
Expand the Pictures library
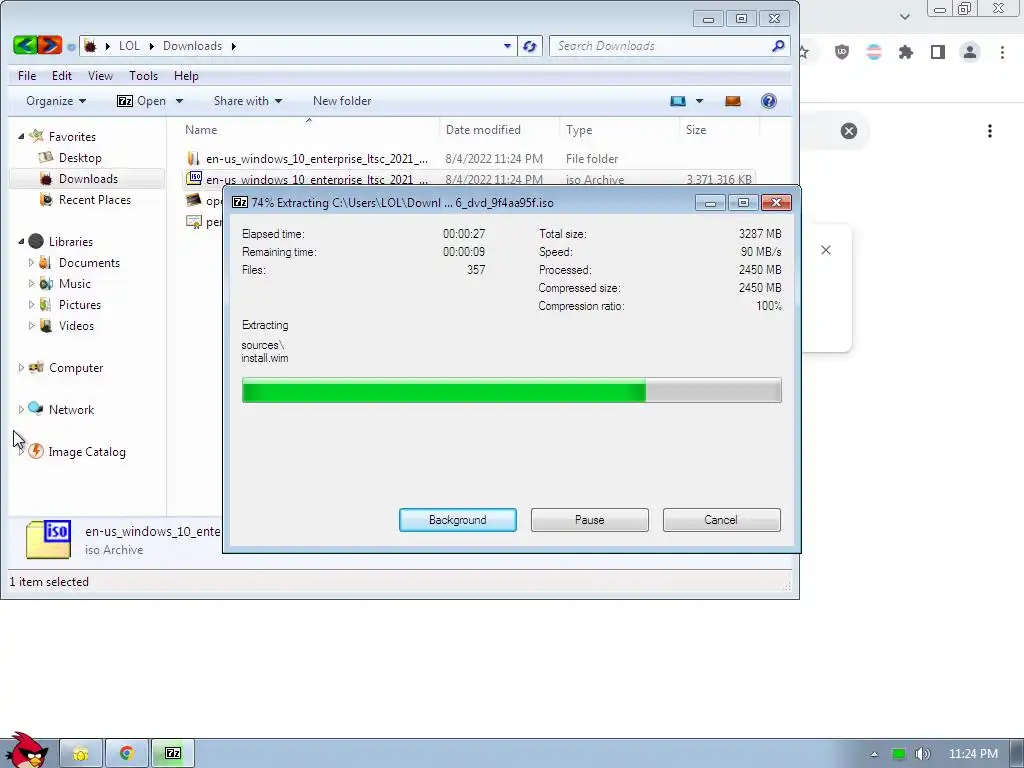coord(31,304)
